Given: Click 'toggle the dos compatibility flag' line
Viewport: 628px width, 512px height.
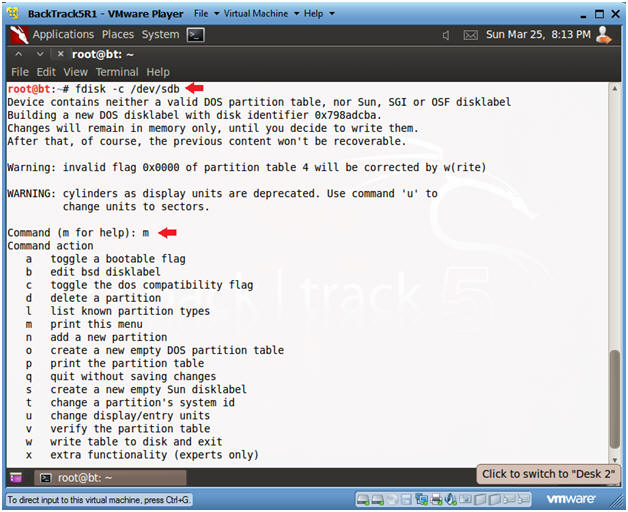Looking at the screenshot, I should pyautogui.click(x=151, y=285).
